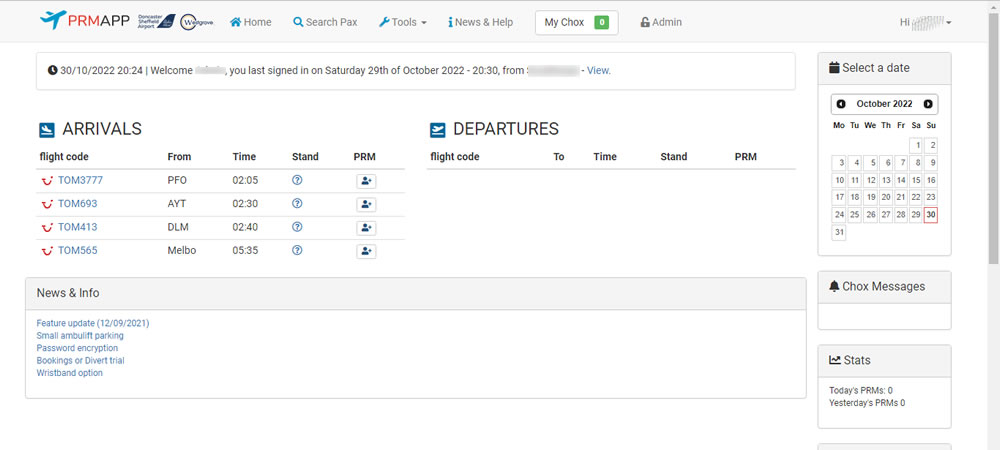Open the Home menu item

coord(251,22)
